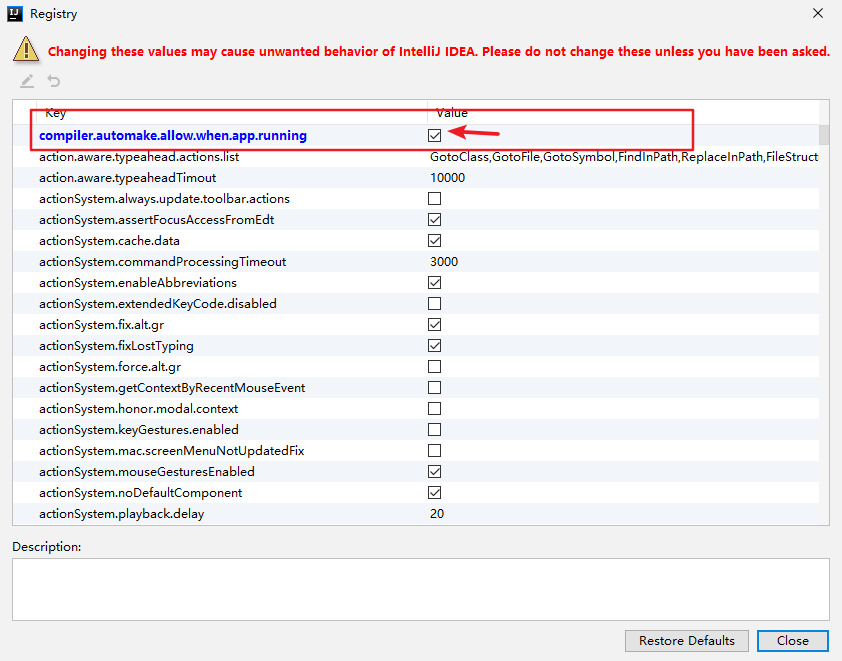This screenshot has width=842, height=661.
Task: Click inside the Description text area
Action: (x=420, y=589)
